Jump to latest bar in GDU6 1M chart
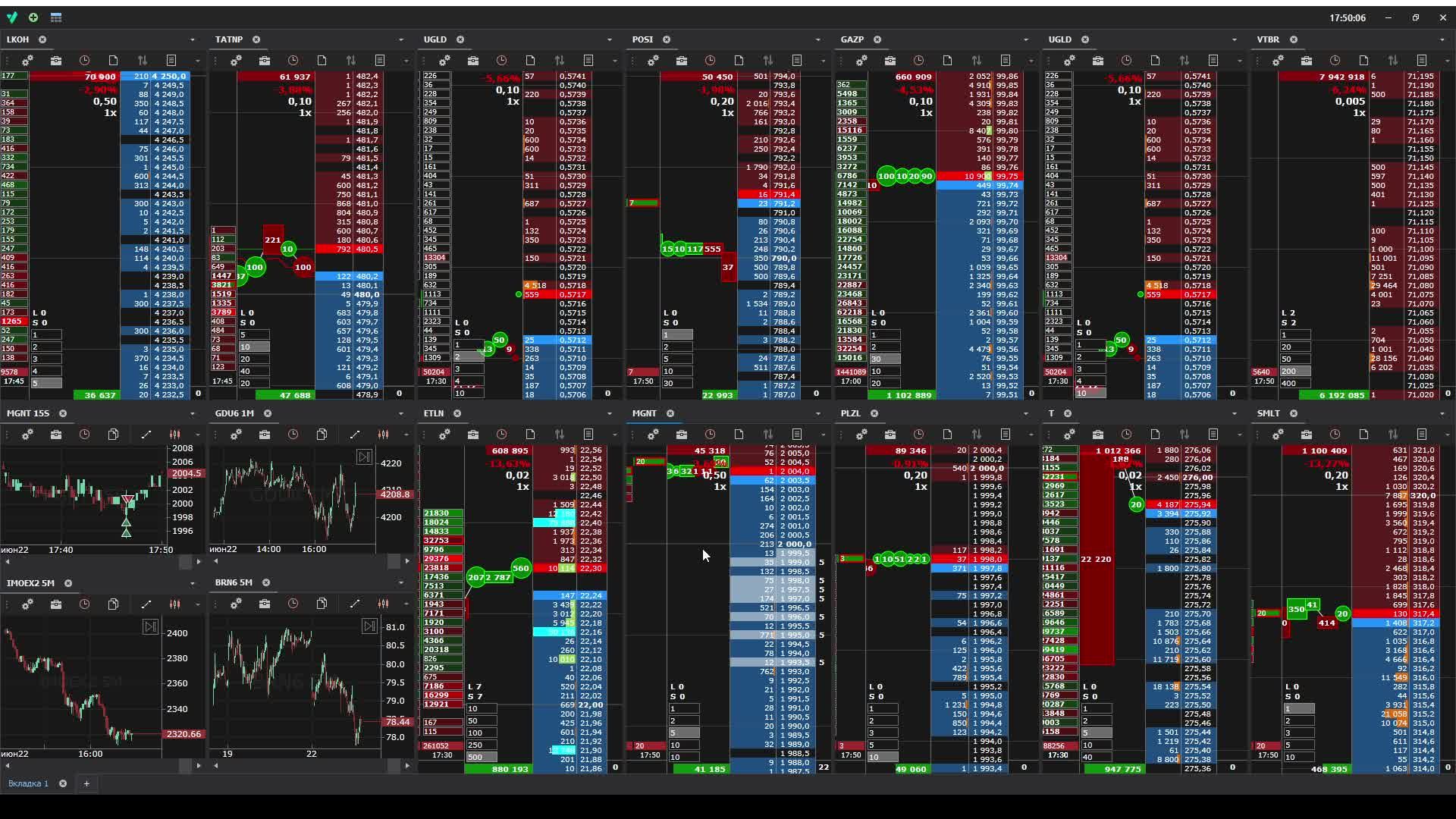The height and width of the screenshot is (819, 1456). (x=365, y=457)
